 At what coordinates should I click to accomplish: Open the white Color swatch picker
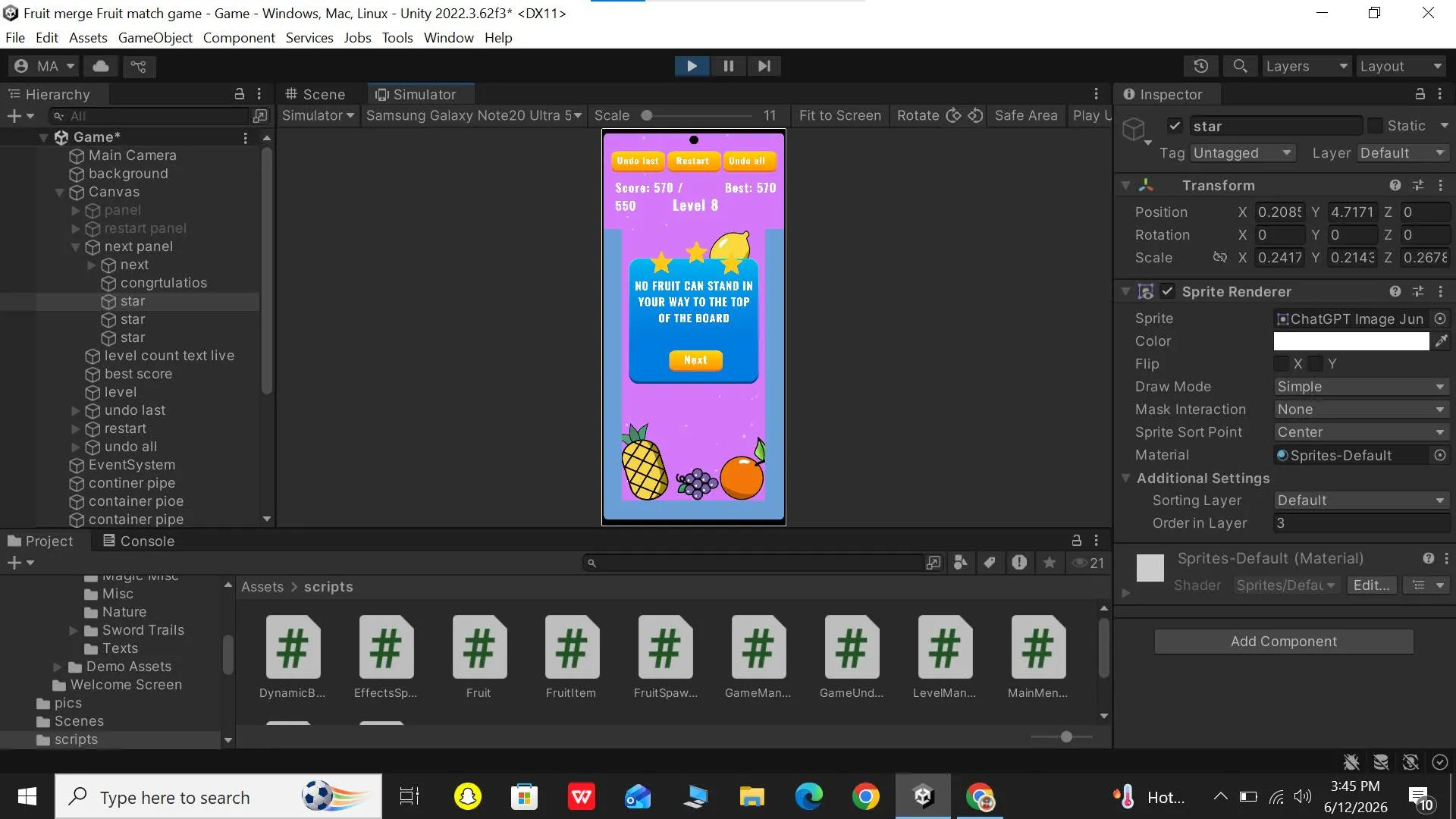tap(1351, 341)
